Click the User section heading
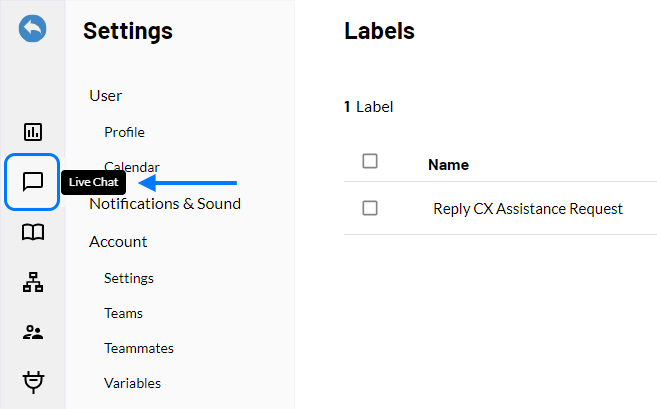This screenshot has height=409, width=657. pos(106,96)
